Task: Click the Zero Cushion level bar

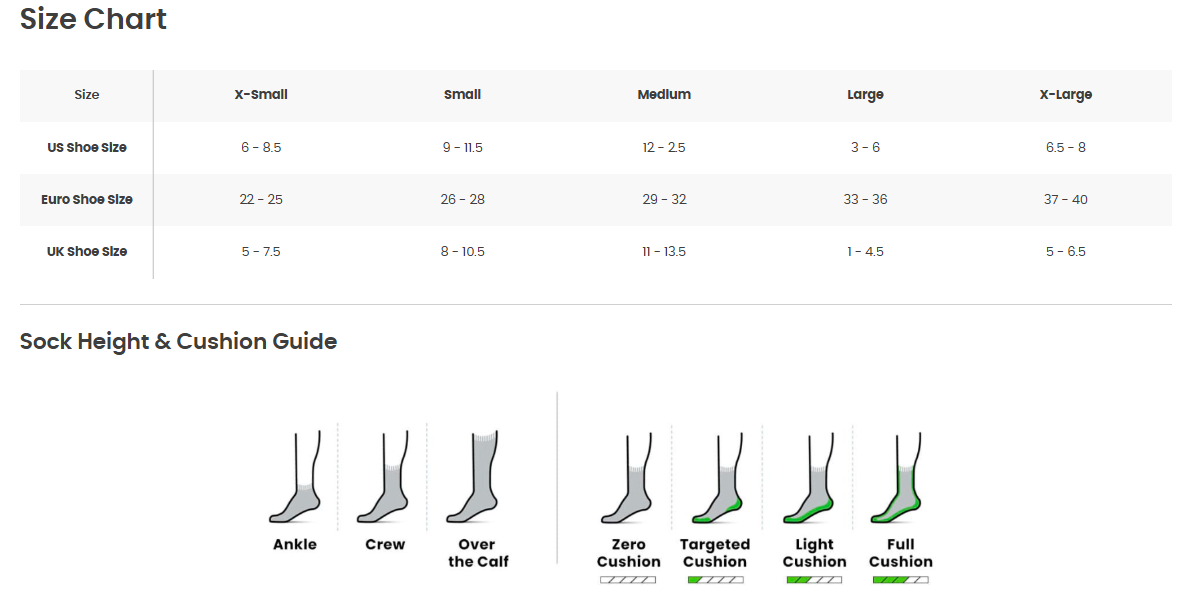Action: (628, 580)
